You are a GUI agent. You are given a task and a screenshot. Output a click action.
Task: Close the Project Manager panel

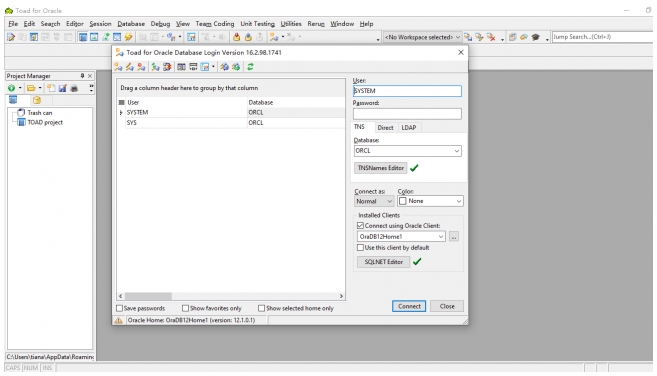coord(90,76)
